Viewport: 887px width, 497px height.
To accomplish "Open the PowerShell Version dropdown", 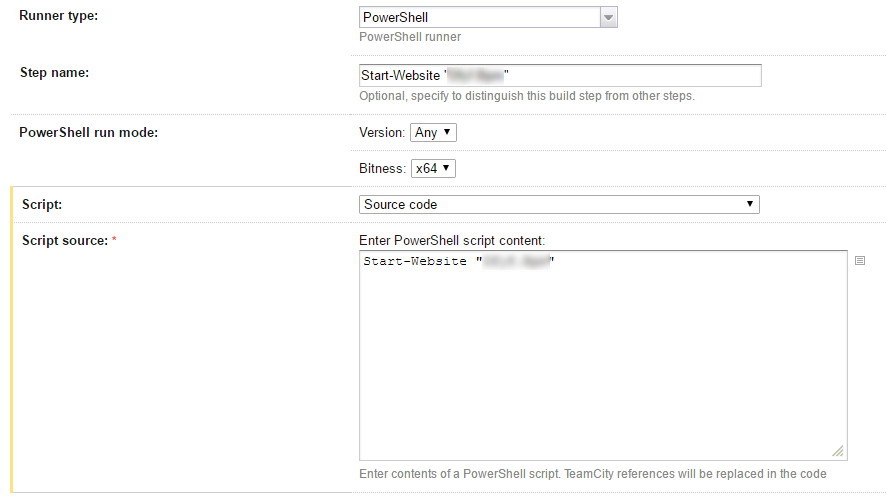I will click(433, 132).
